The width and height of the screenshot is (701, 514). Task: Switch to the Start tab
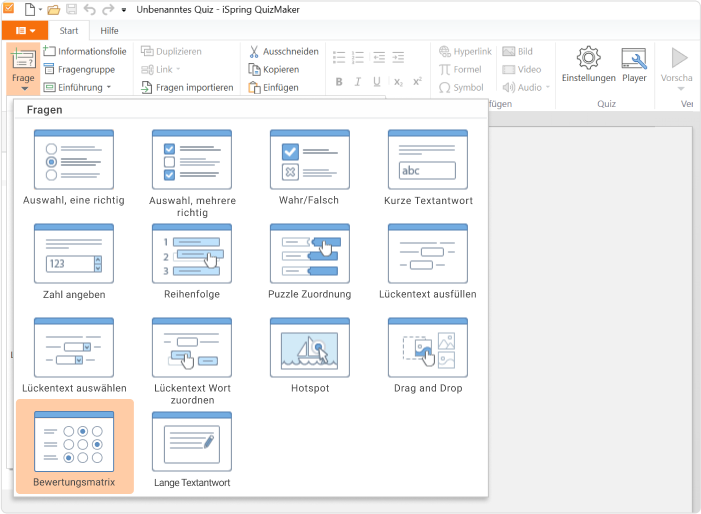tap(68, 30)
